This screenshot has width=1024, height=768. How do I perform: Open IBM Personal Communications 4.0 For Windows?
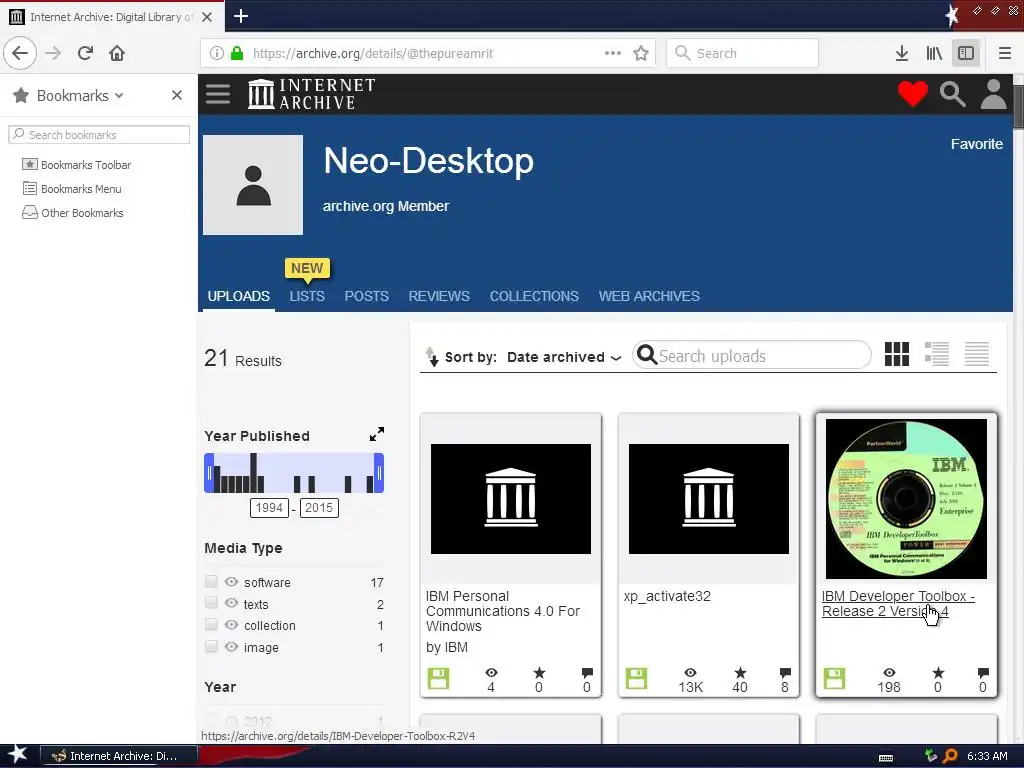(x=502, y=611)
